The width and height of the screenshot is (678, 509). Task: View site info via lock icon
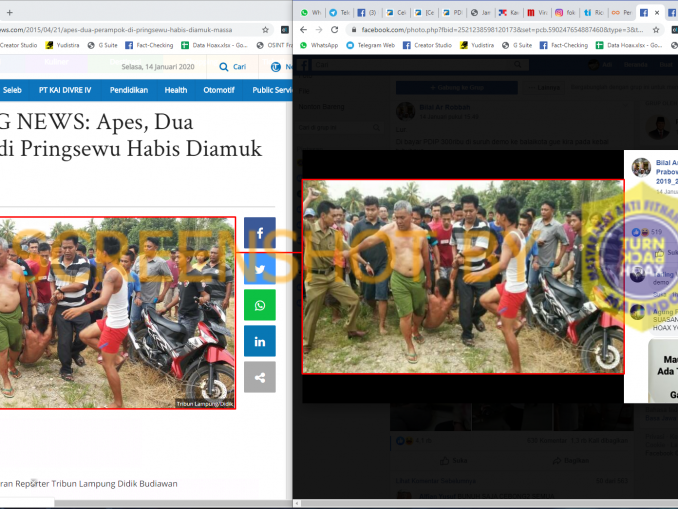(354, 30)
